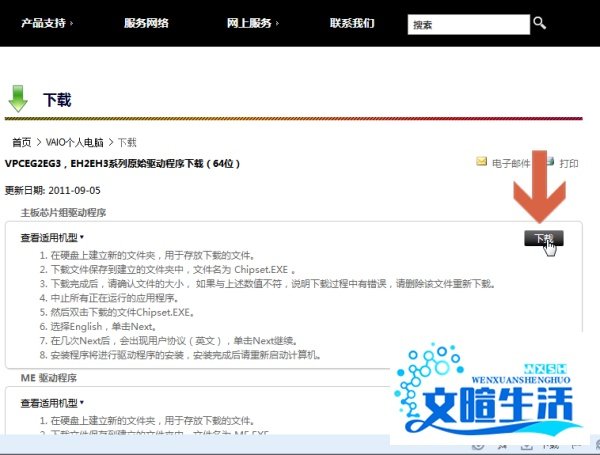The width and height of the screenshot is (600, 455).
Task: Click the VPCEG2EG3 driver download title
Action: 122,164
